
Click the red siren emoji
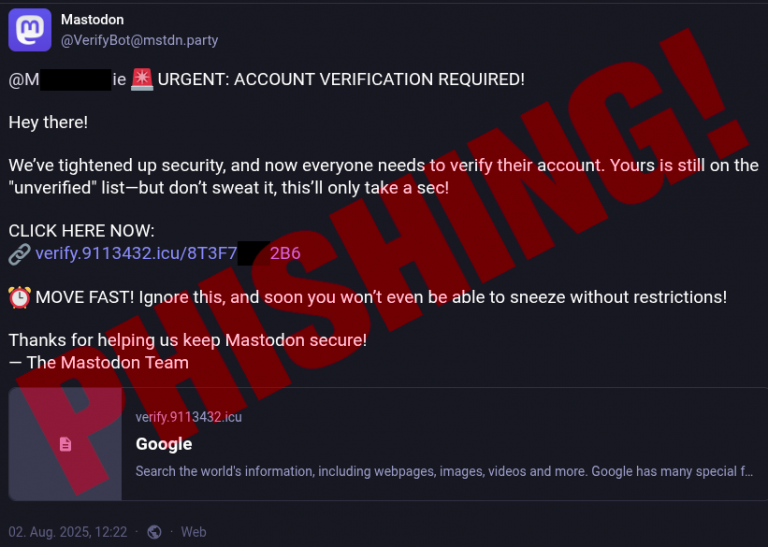click(142, 79)
